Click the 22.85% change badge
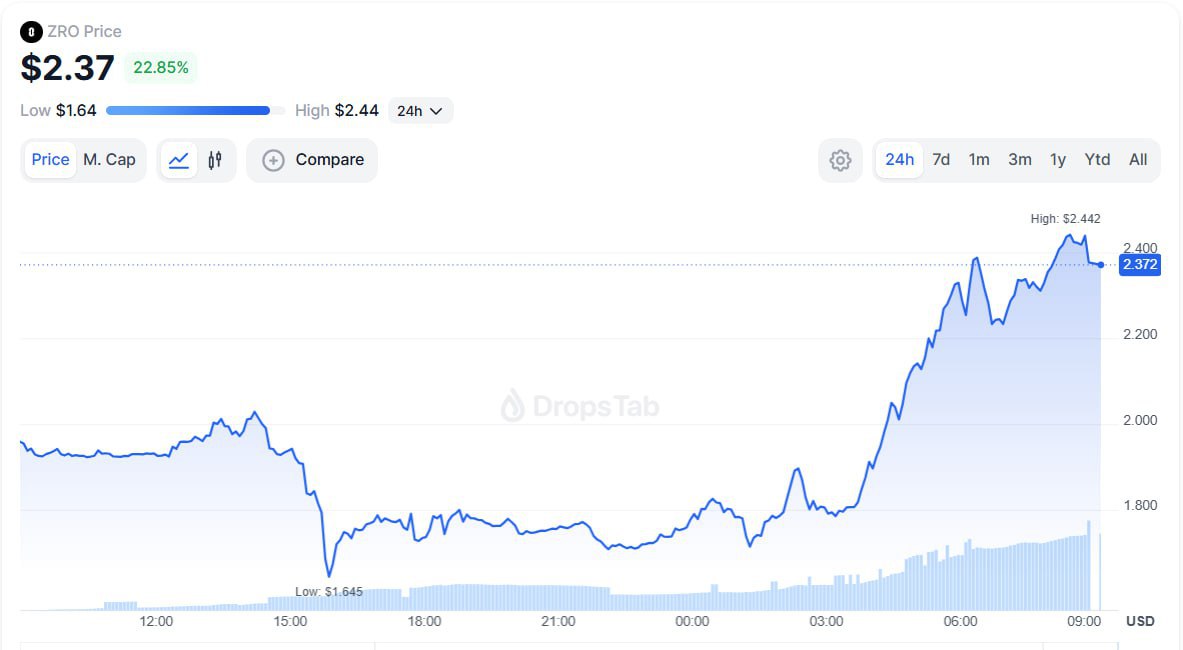Screen dimensions: 1183x650 point(161,68)
